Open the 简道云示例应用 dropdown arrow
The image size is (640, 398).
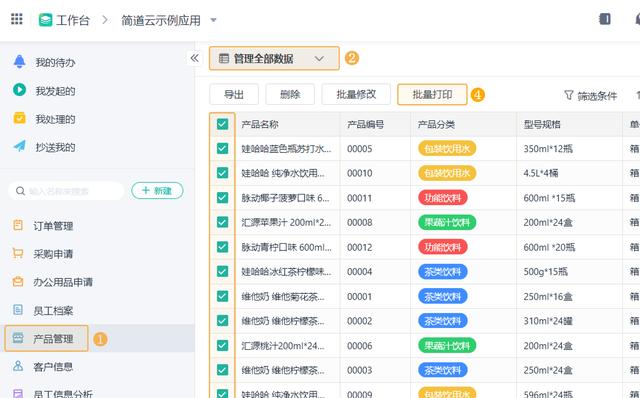(213, 20)
